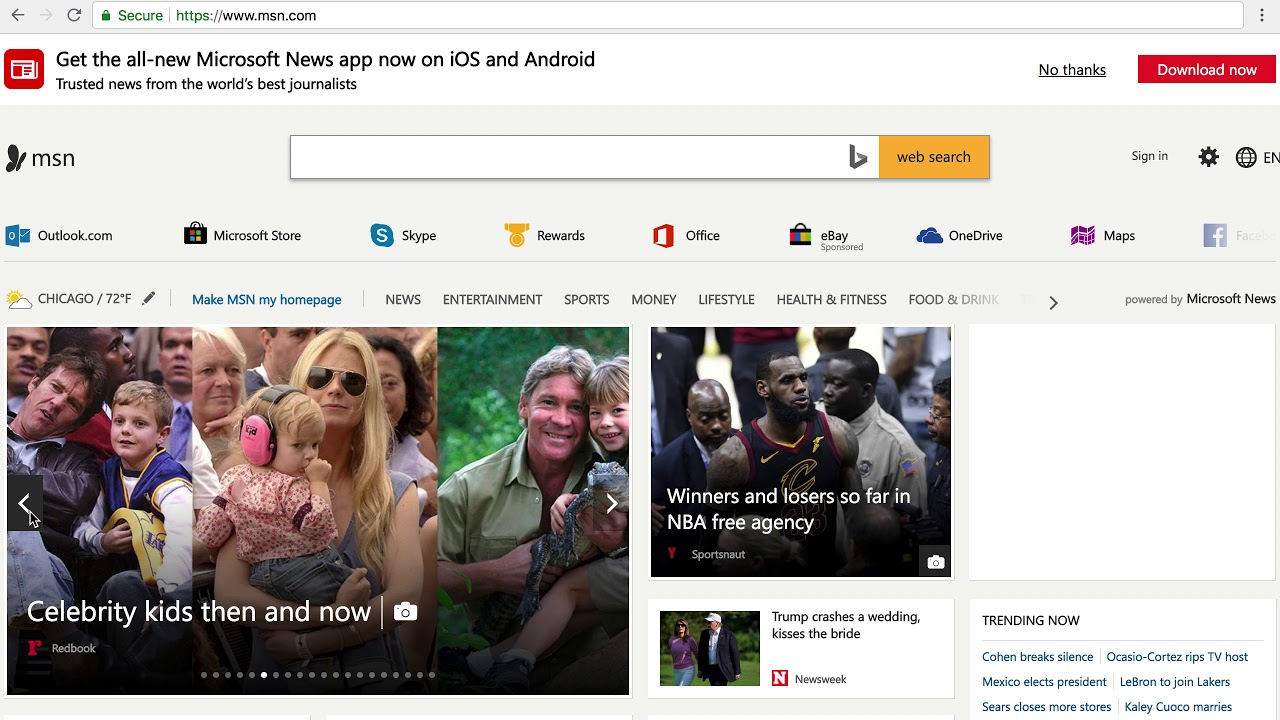Image resolution: width=1280 pixels, height=720 pixels.
Task: Click the last carousel pagination dot
Action: 432,675
